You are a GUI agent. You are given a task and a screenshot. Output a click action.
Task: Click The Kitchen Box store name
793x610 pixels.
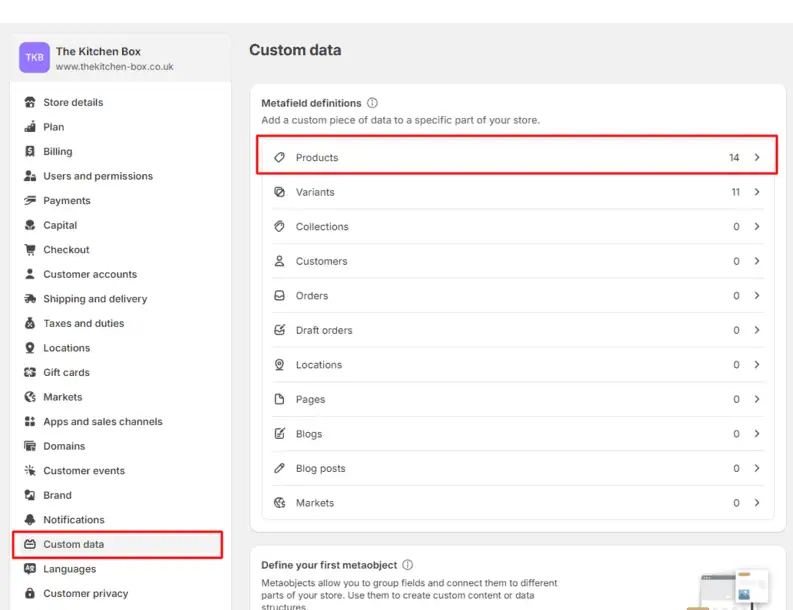coord(98,51)
